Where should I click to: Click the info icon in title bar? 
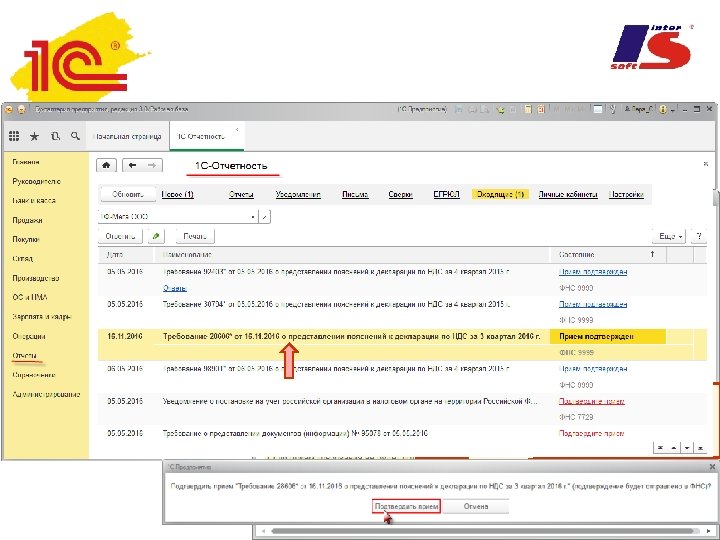(x=663, y=109)
